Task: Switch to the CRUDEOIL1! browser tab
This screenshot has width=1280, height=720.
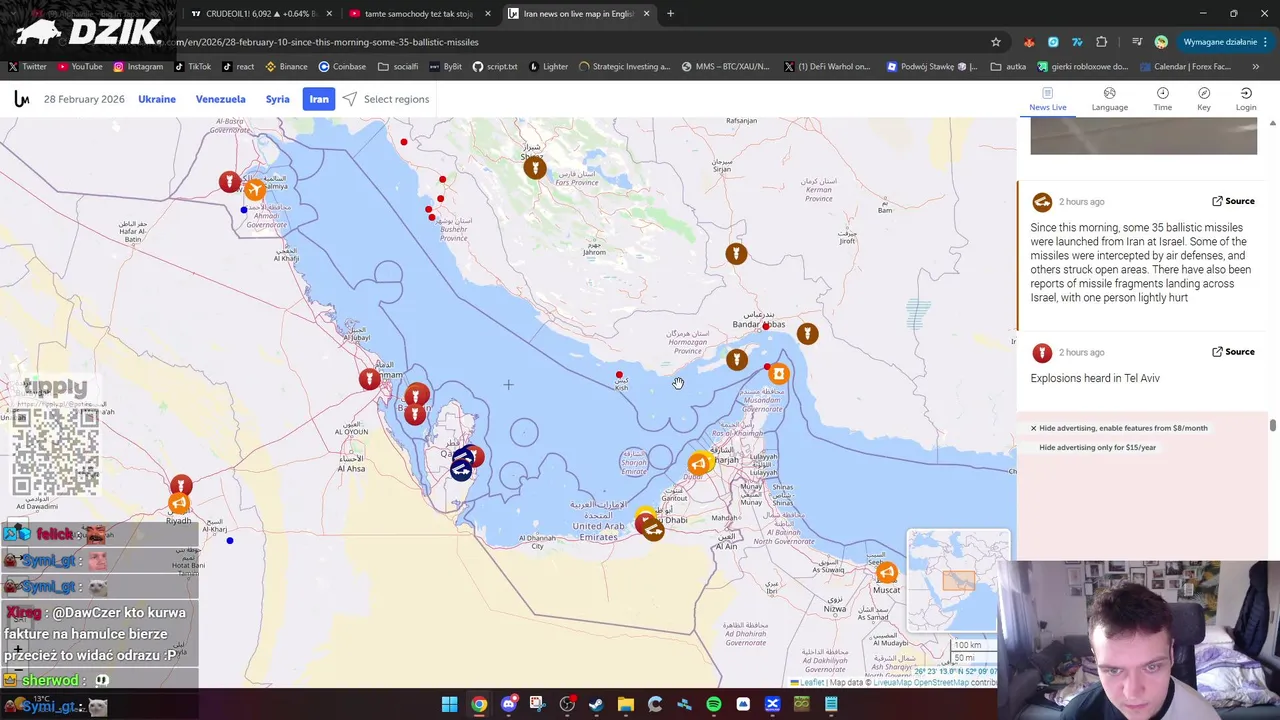Action: pos(262,14)
